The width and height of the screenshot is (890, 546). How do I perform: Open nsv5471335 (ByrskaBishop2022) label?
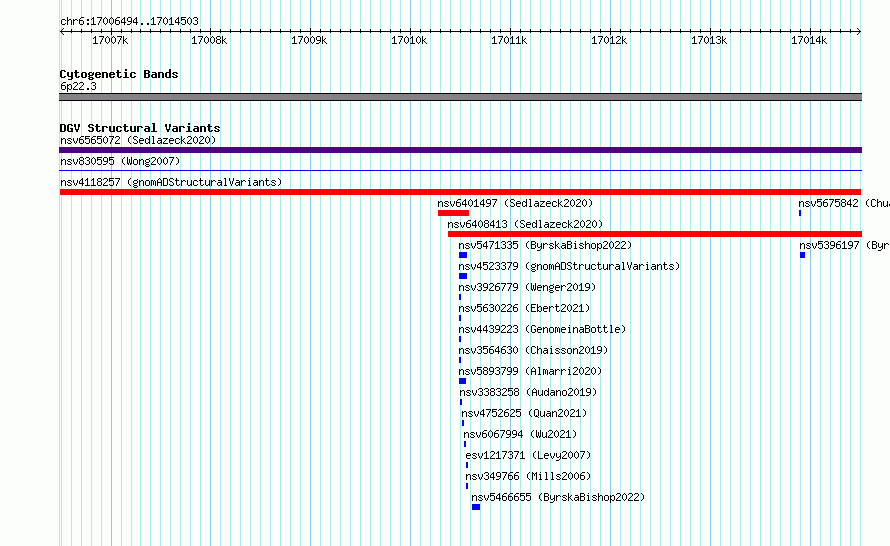click(x=545, y=245)
